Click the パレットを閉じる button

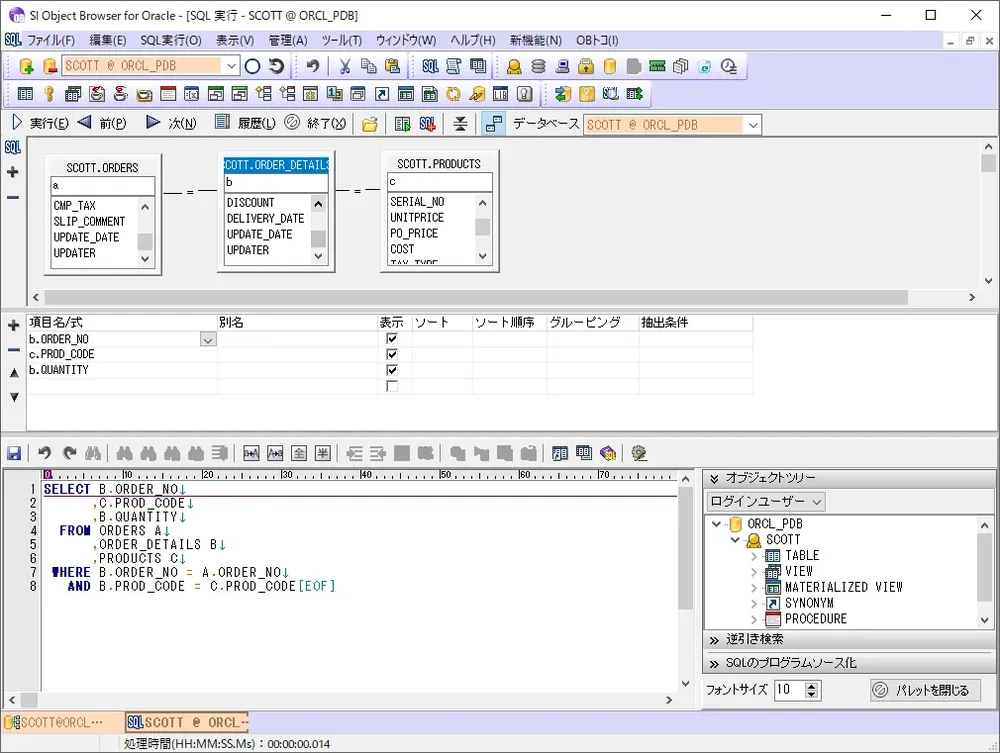coord(925,690)
